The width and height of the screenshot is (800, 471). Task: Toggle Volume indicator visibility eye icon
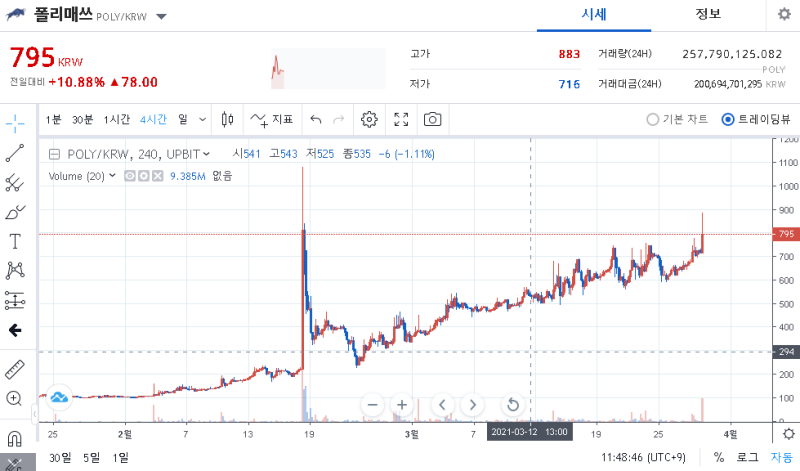point(130,176)
